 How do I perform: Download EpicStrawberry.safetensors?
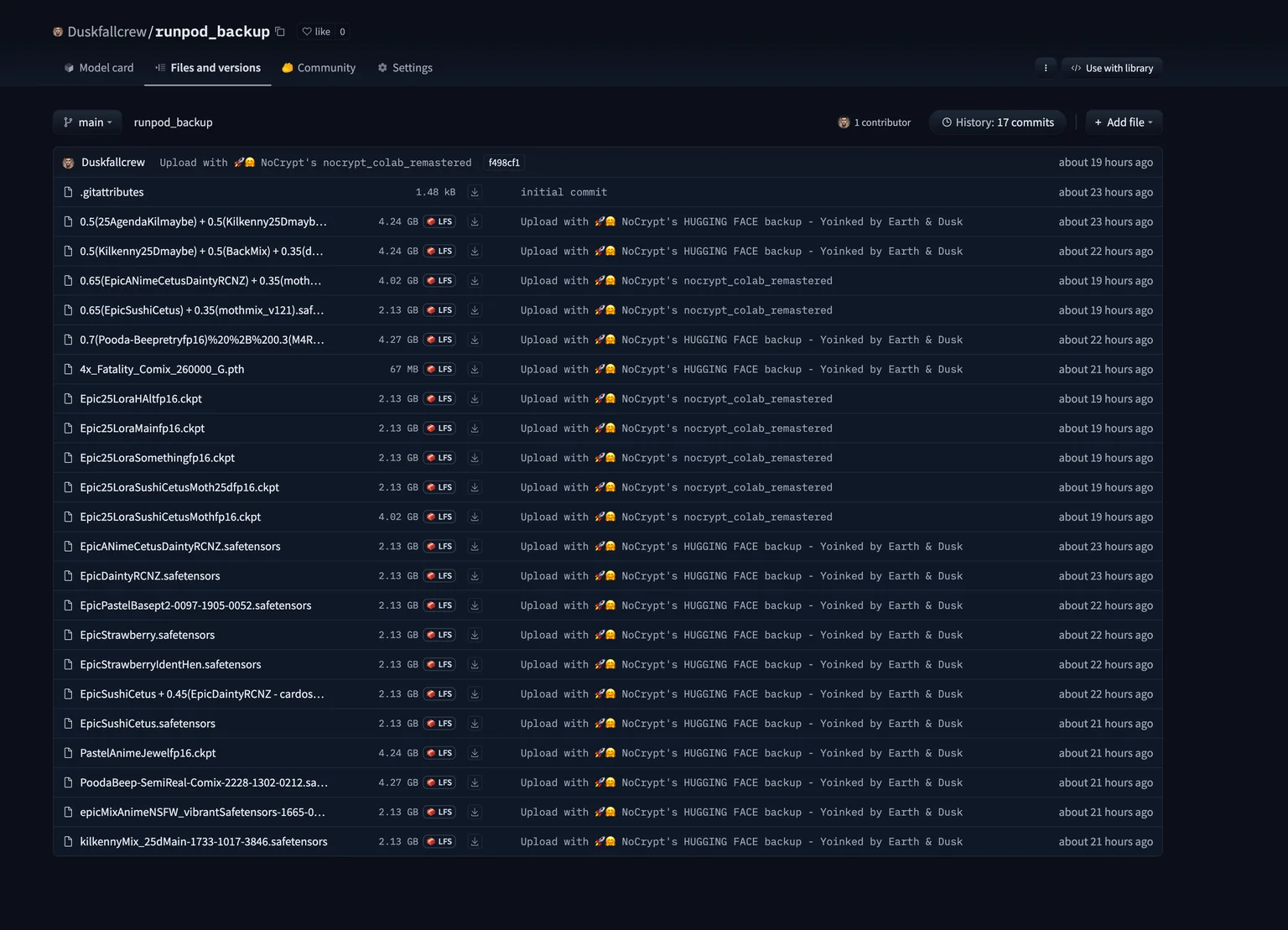coord(475,635)
